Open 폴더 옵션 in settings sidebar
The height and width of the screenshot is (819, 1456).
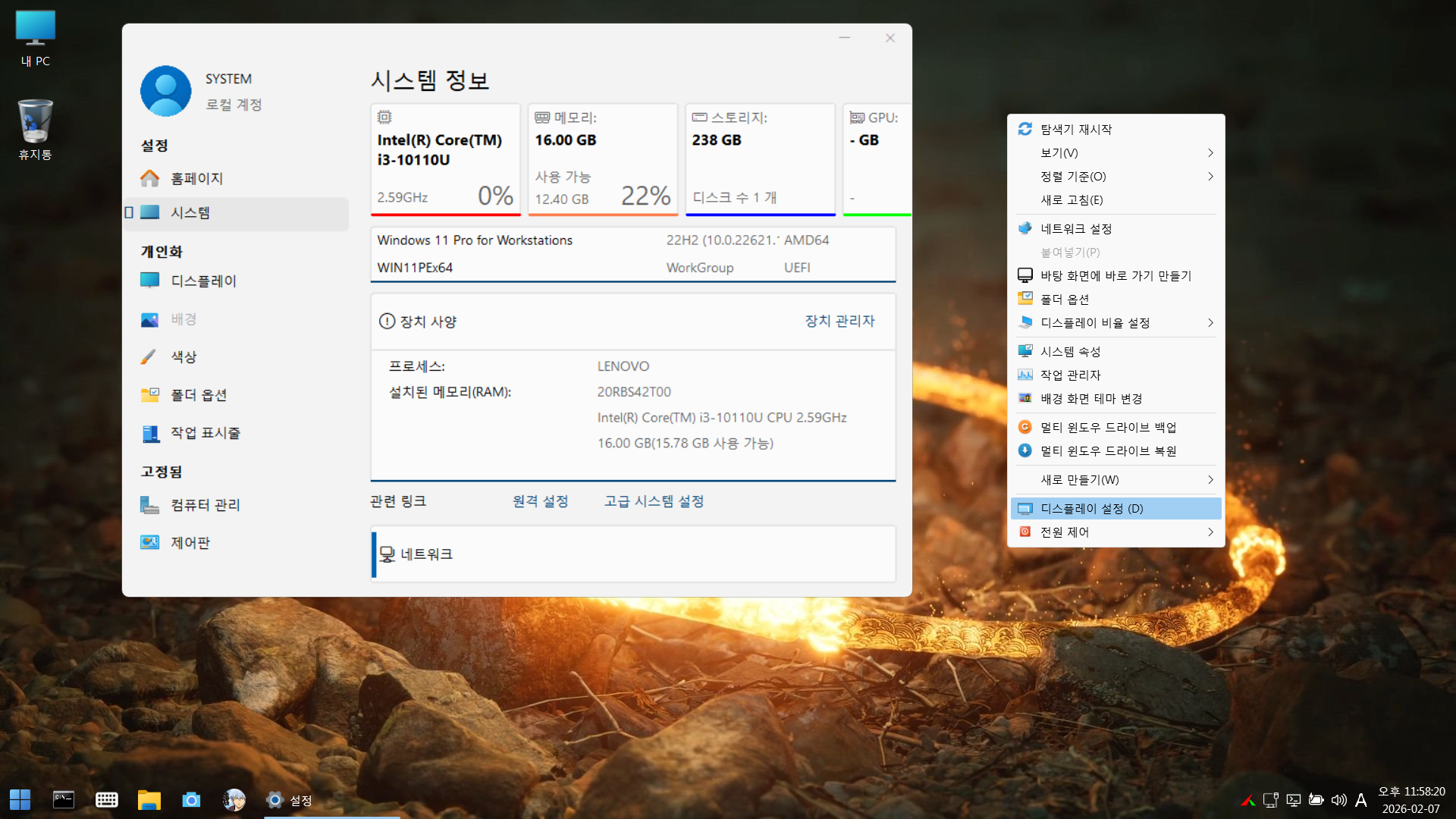(198, 394)
